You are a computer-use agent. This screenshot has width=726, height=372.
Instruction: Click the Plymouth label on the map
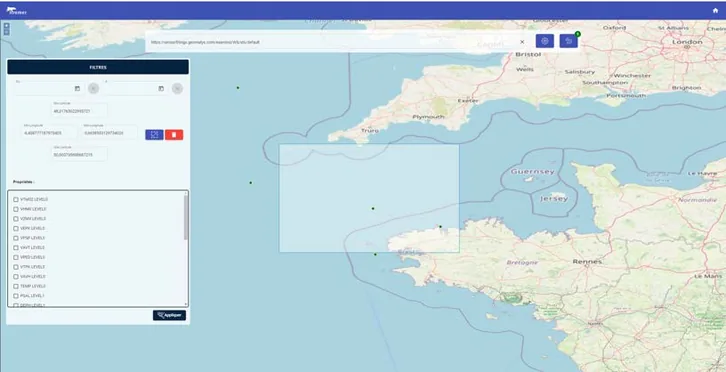click(x=428, y=117)
